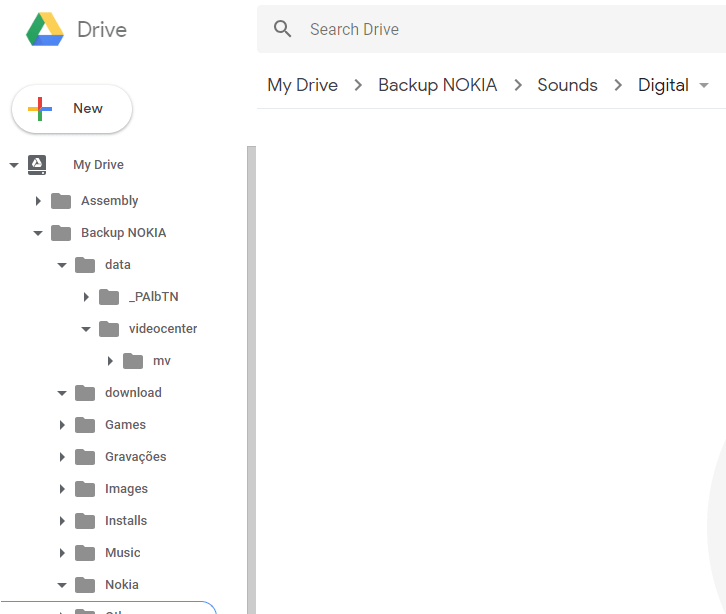Viewport: 726px width, 614px height.
Task: Select download label in folder tree
Action: [x=133, y=393]
